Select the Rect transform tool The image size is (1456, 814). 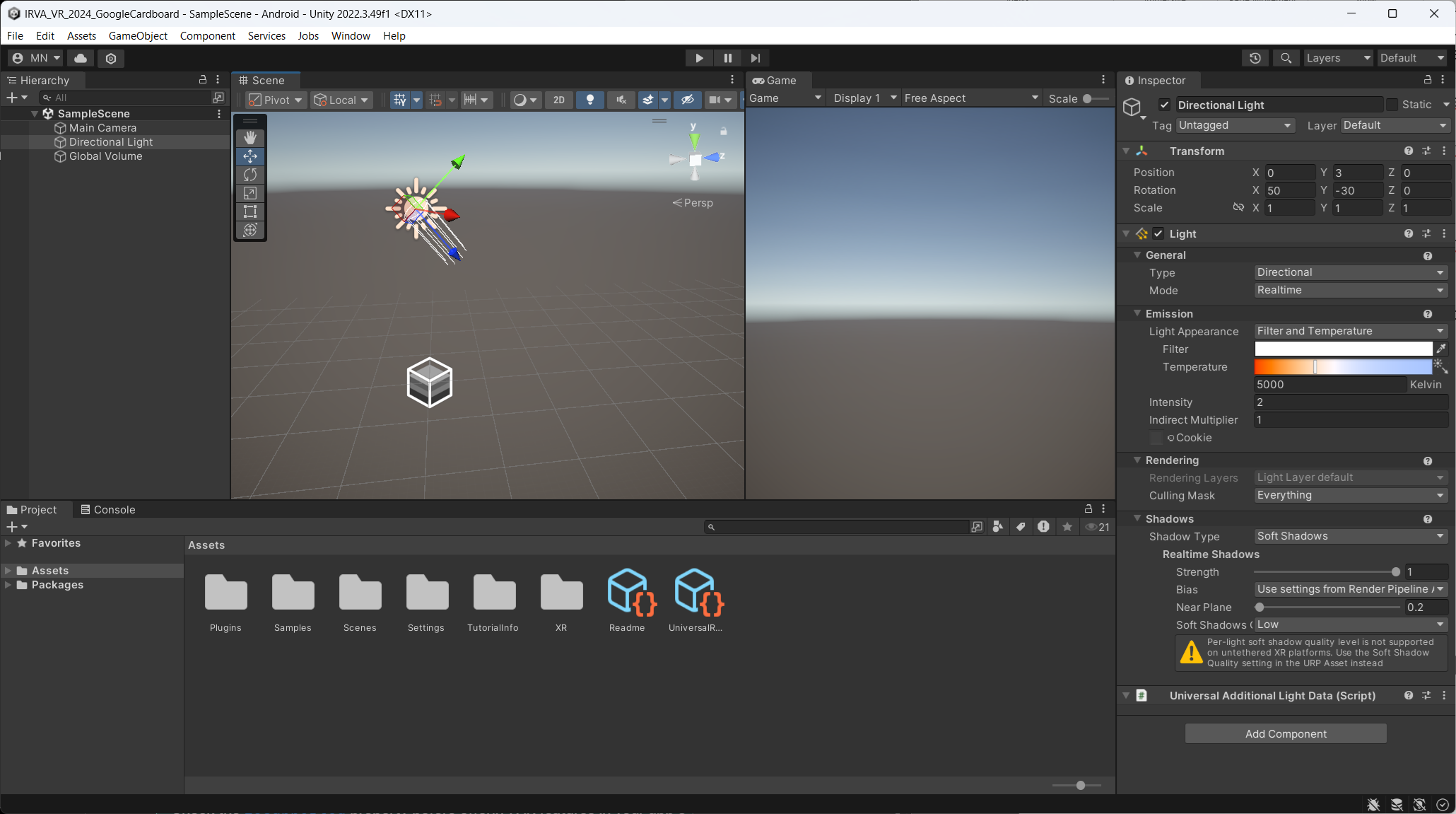pos(250,211)
